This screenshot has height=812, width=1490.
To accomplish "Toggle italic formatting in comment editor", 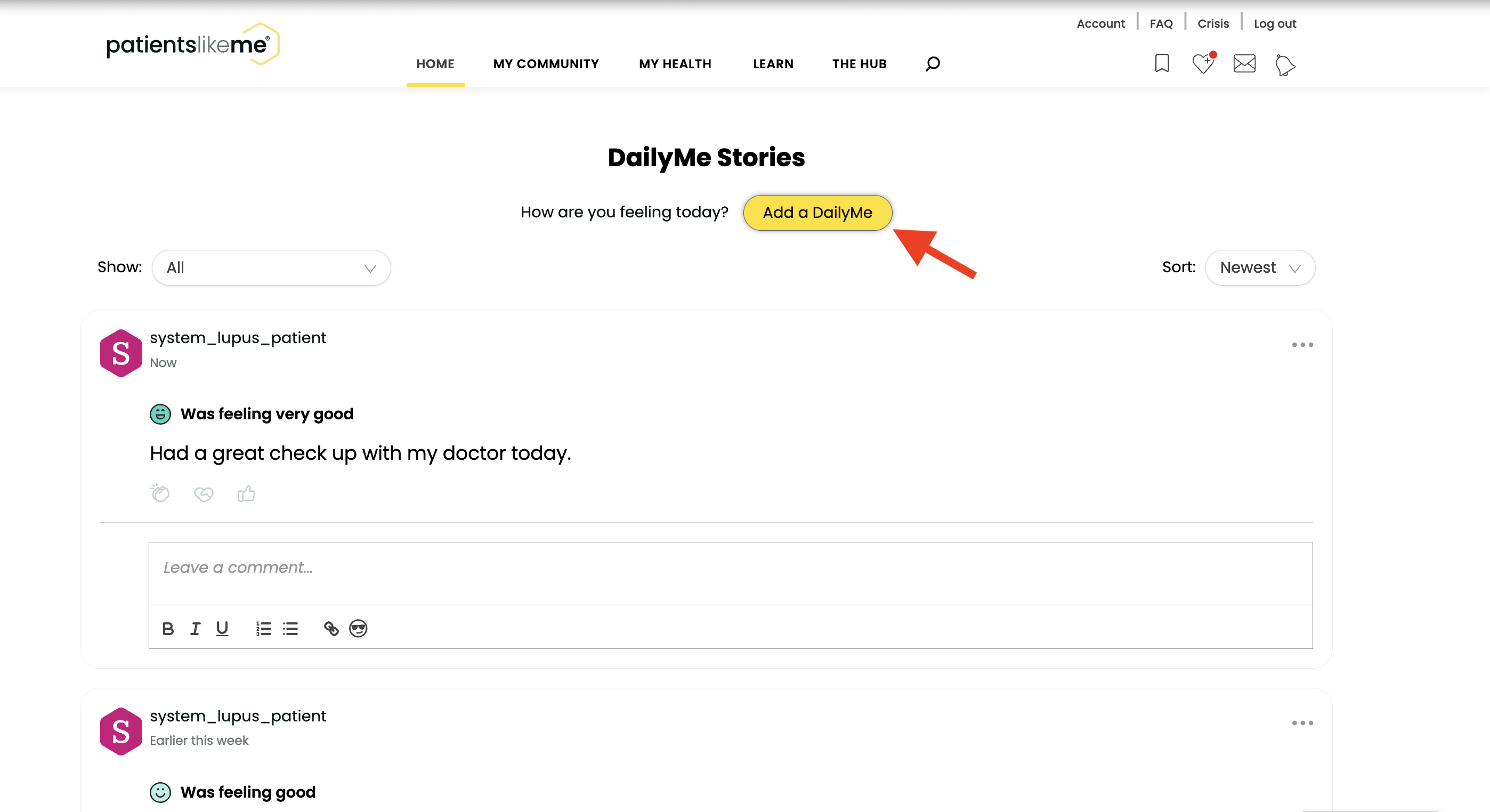I will (196, 629).
